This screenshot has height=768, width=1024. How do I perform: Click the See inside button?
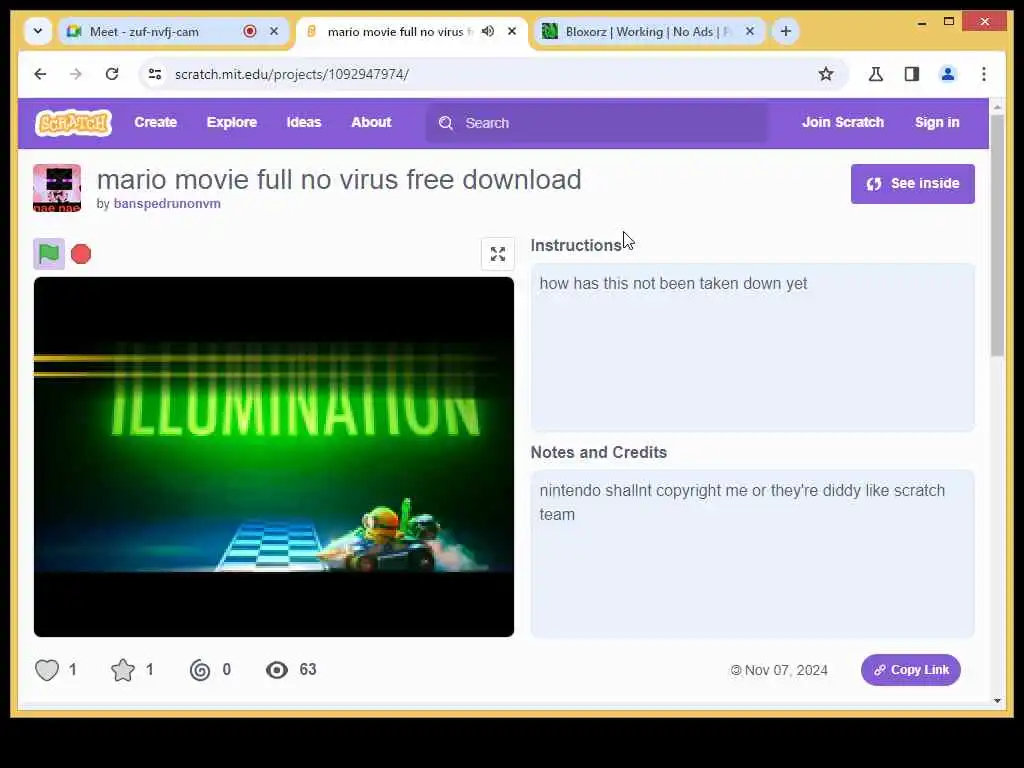pos(912,184)
